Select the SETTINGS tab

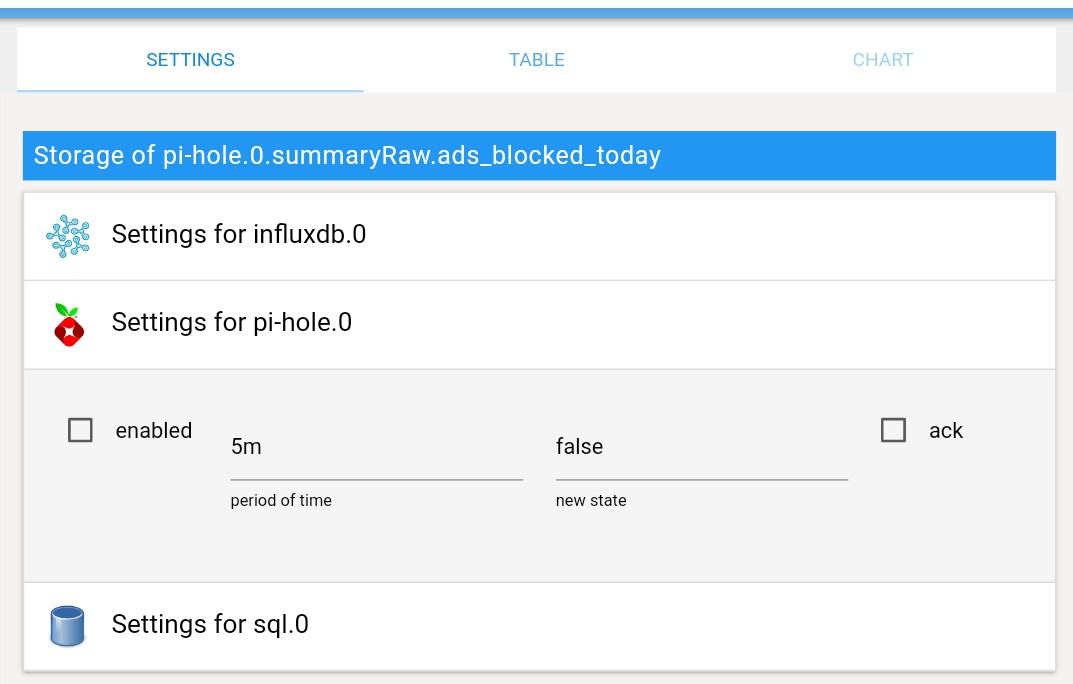(x=190, y=60)
